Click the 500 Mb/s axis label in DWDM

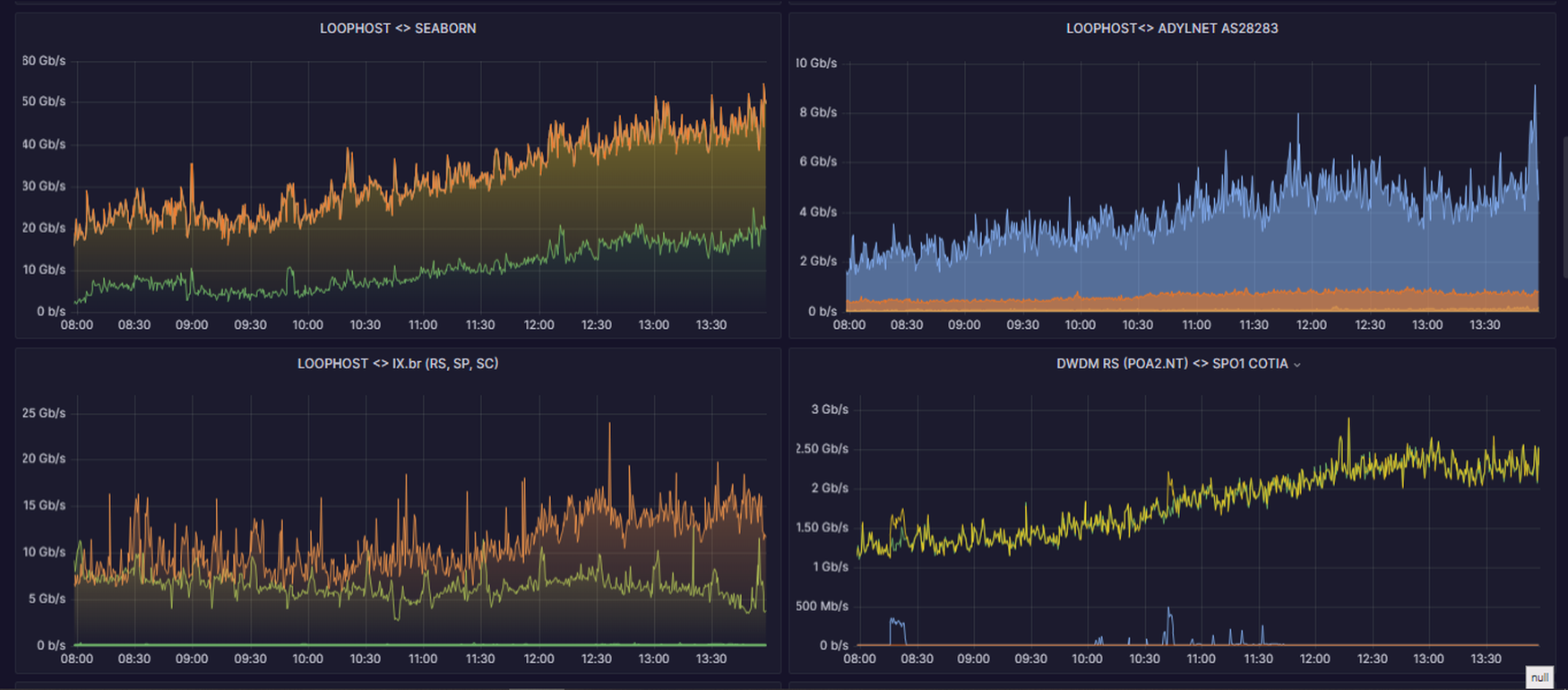click(x=822, y=607)
